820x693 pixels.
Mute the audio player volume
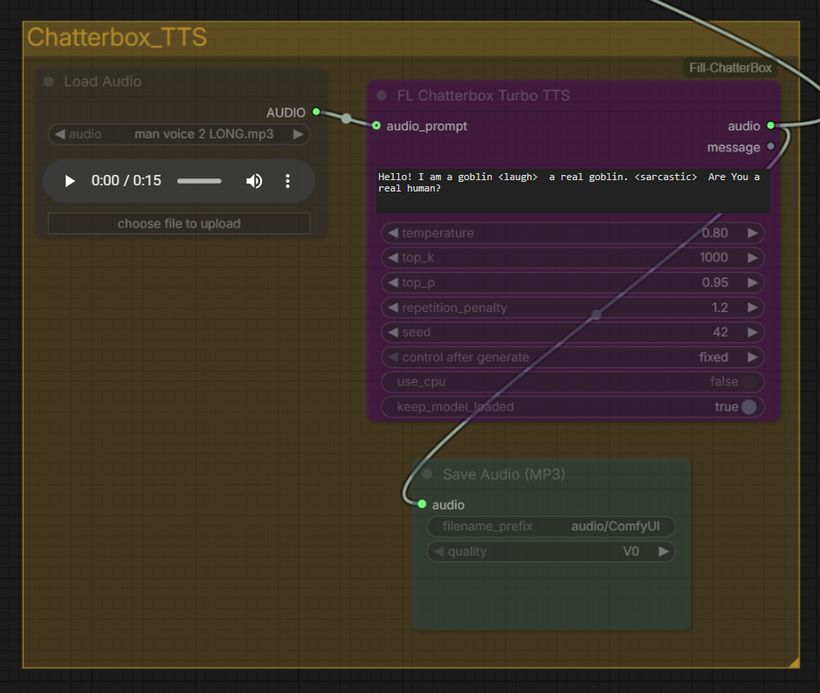(254, 181)
